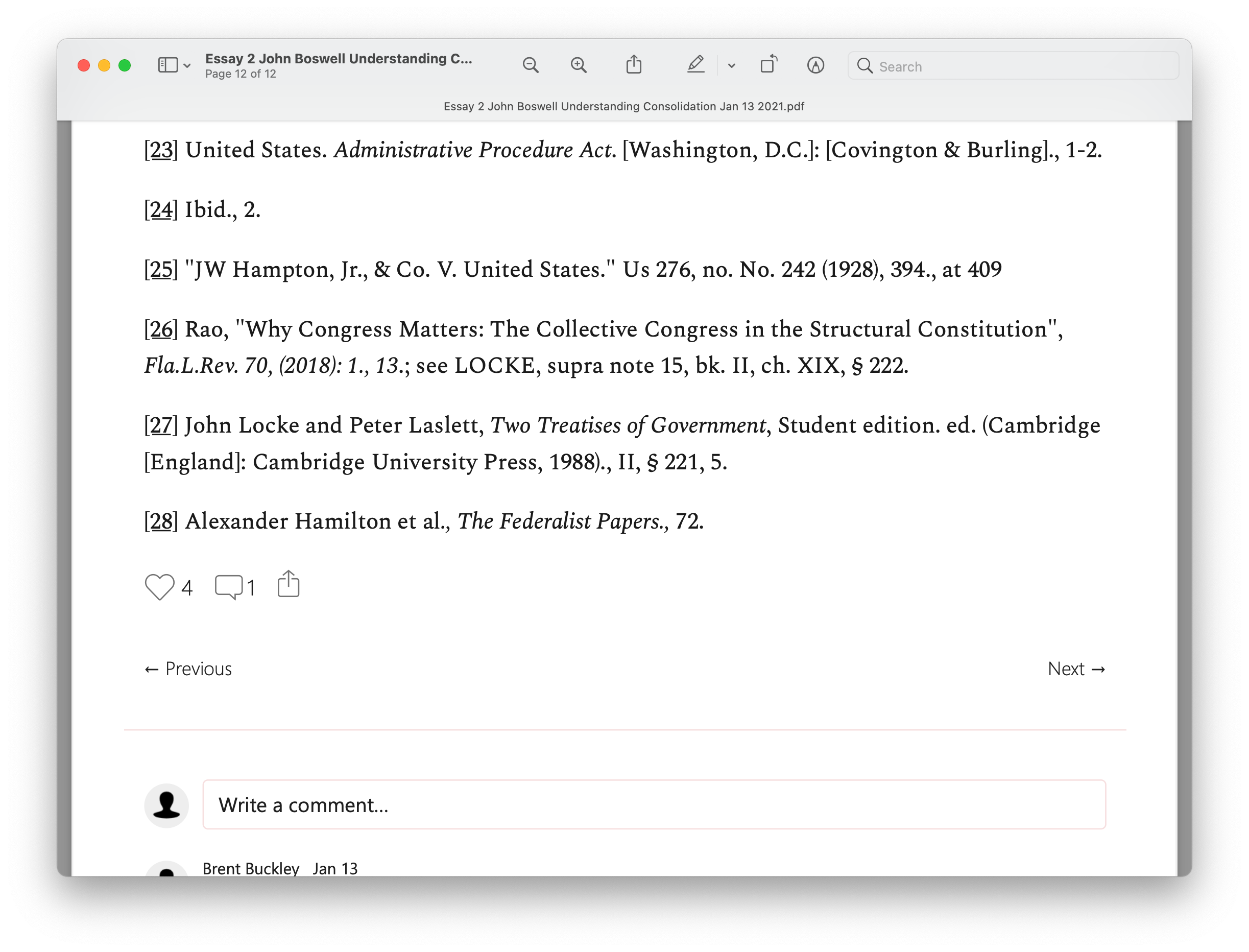Close the window with the red button
This screenshot has height=952, width=1249.
point(84,65)
